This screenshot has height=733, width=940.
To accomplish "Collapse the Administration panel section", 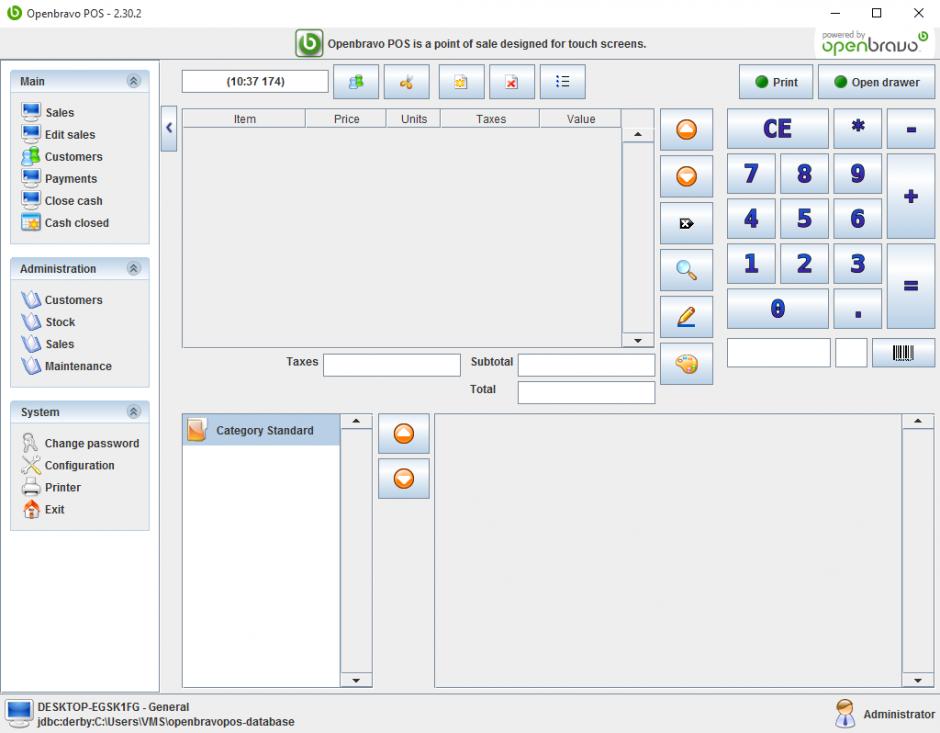I will [x=134, y=268].
